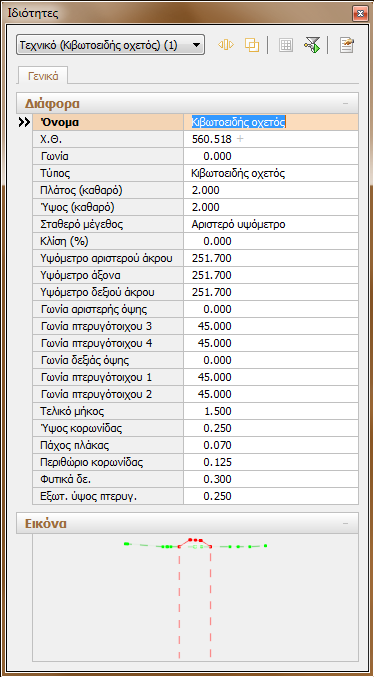The height and width of the screenshot is (677, 374).
Task: Click the Όνομα field with highlighted text
Action: tap(271, 123)
